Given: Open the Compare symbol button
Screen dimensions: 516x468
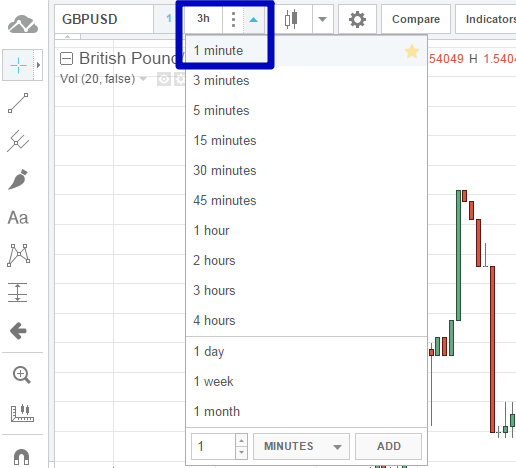Looking at the screenshot, I should coord(416,19).
